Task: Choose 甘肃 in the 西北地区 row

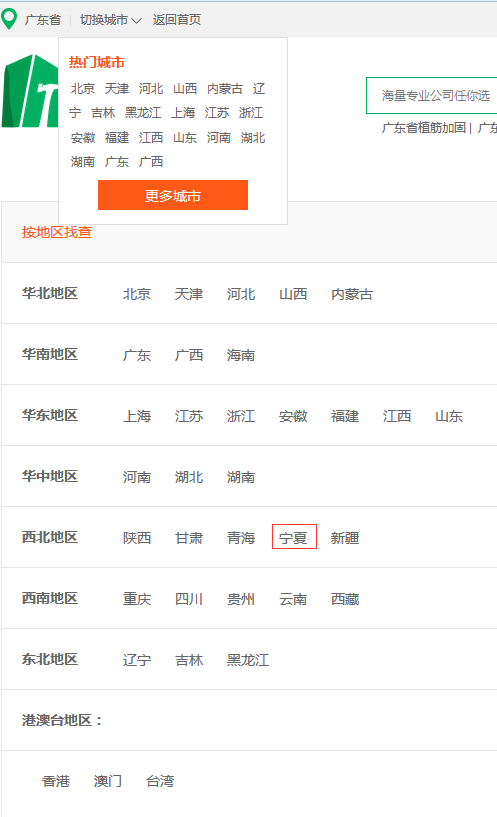Action: click(x=189, y=538)
